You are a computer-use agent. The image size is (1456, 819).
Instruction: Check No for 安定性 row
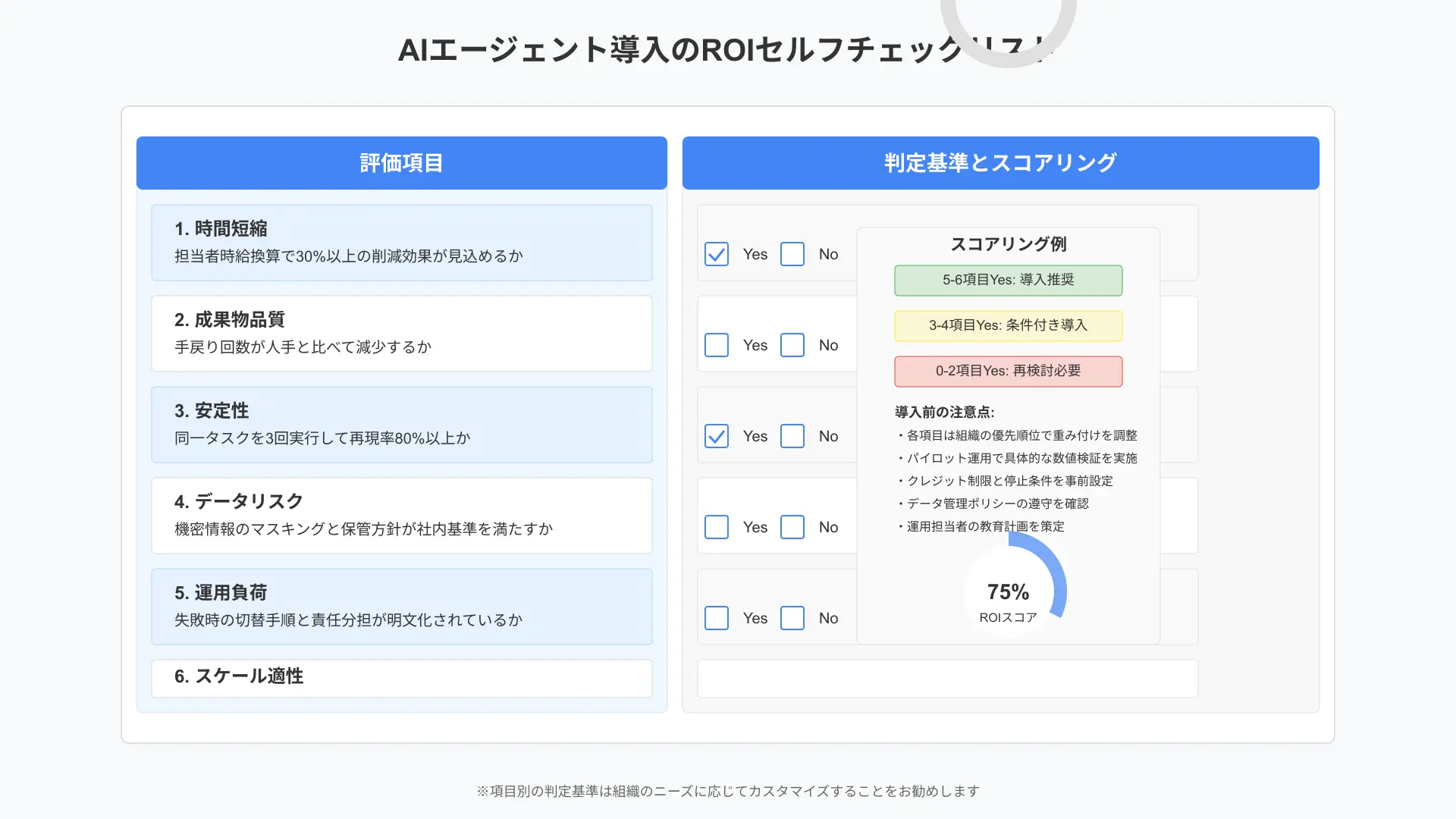(792, 436)
